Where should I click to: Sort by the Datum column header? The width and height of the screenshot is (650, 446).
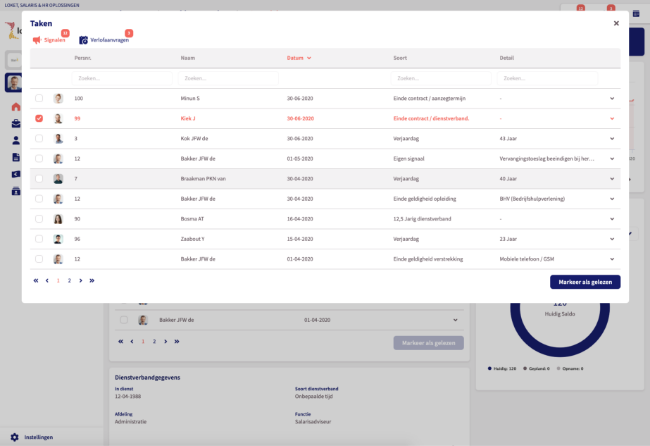pos(298,58)
